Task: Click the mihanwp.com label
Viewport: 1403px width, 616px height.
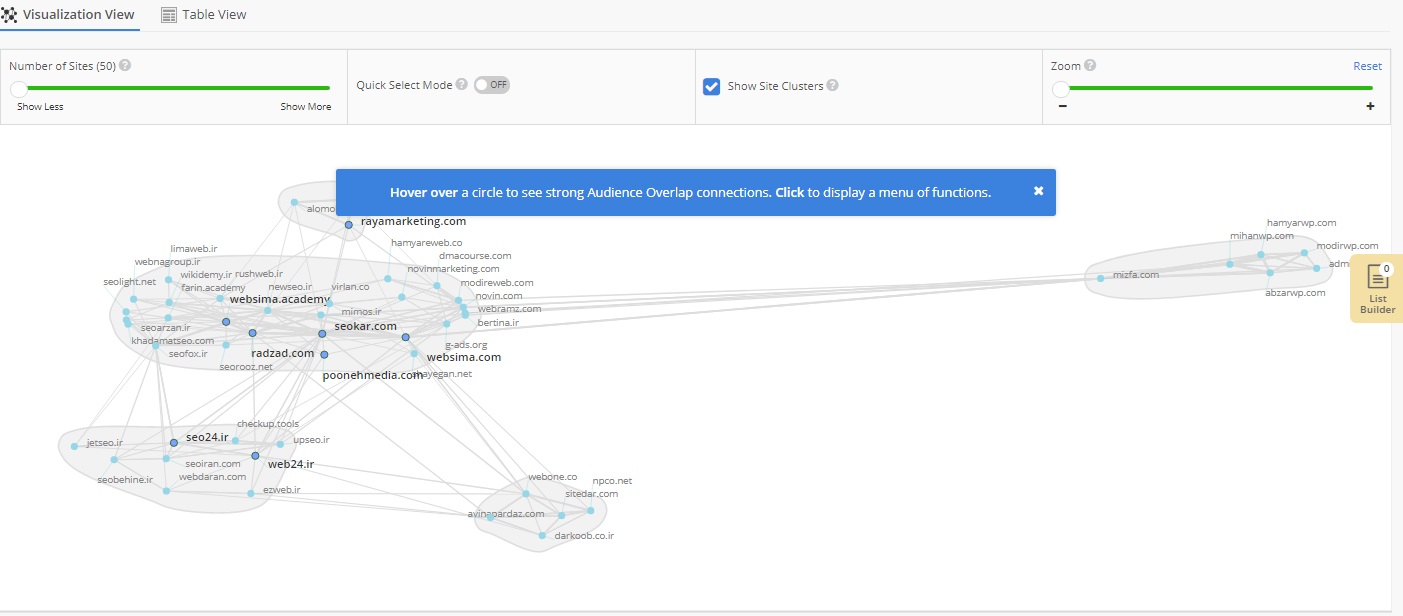Action: coord(1262,236)
